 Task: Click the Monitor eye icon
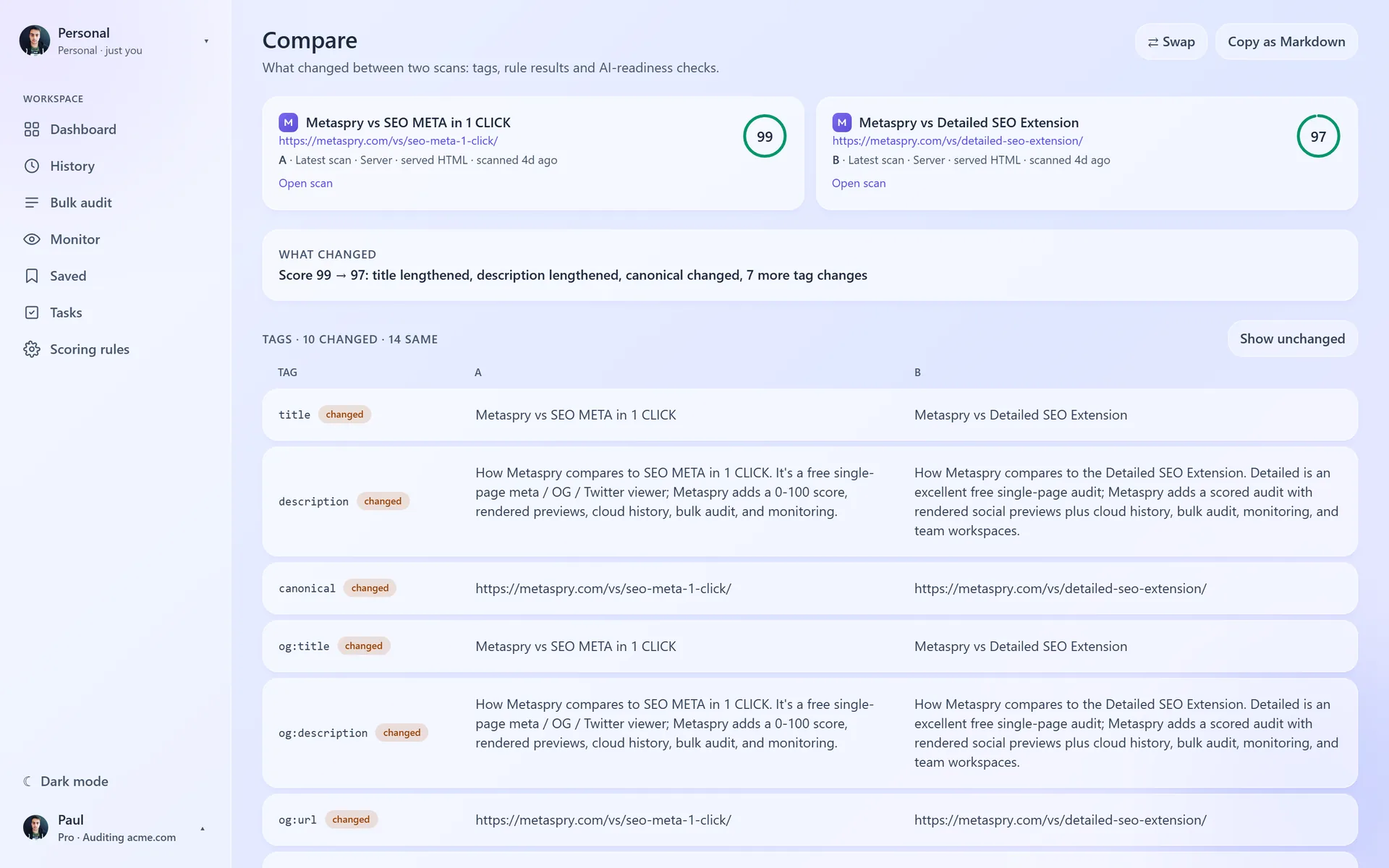point(32,239)
